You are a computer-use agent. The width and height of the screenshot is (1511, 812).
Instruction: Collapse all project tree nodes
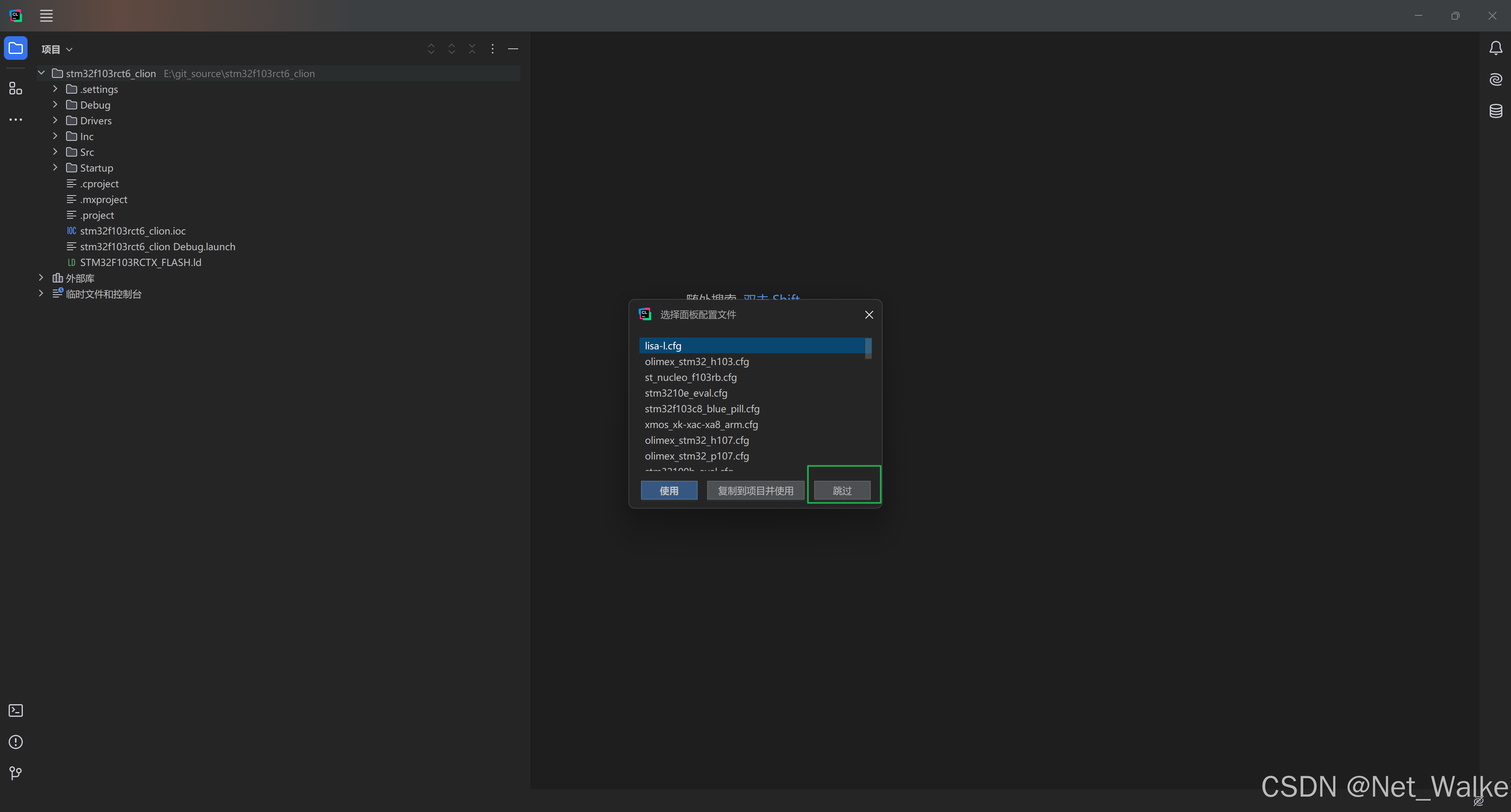tap(472, 49)
